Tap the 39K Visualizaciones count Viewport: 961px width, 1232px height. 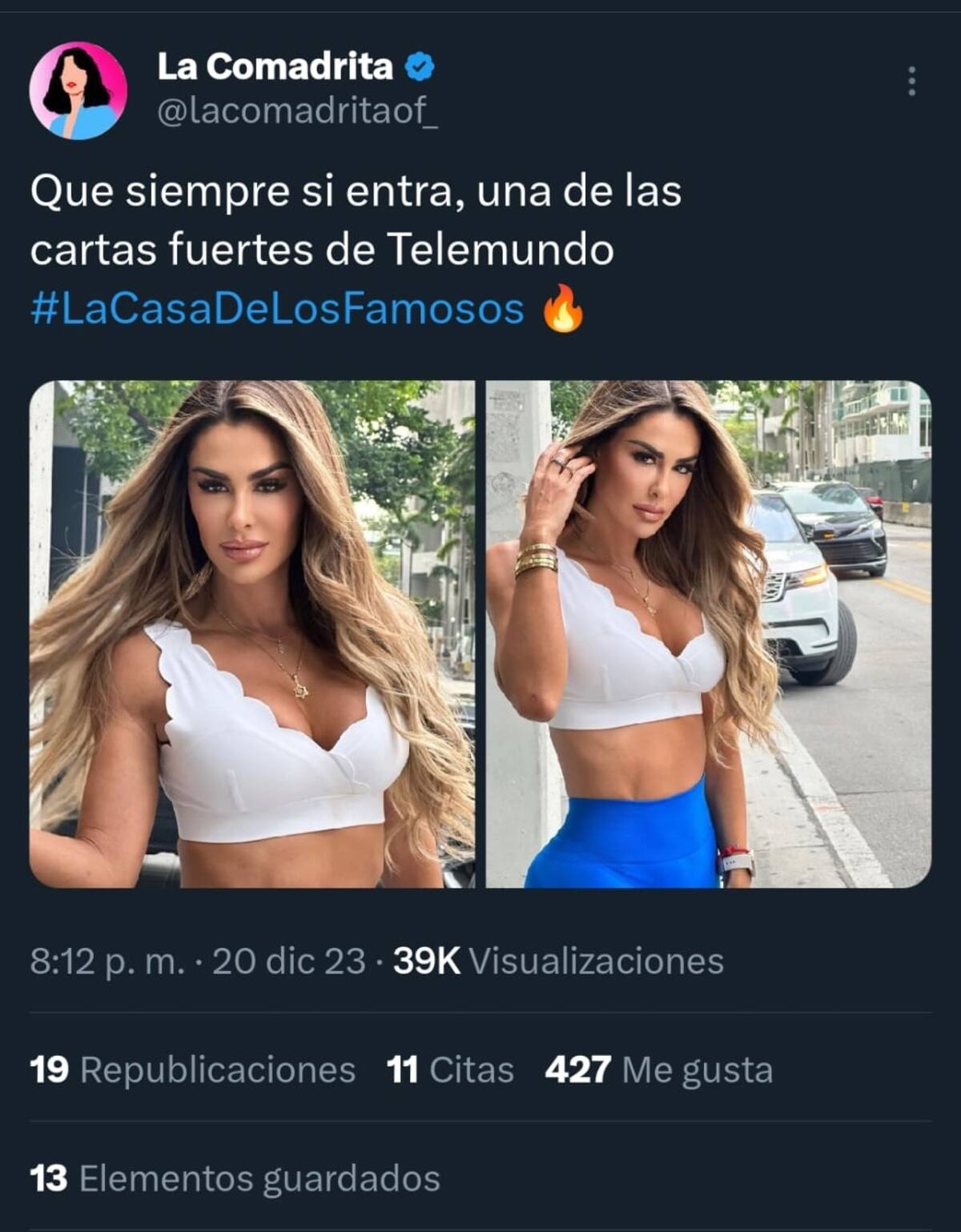click(558, 961)
